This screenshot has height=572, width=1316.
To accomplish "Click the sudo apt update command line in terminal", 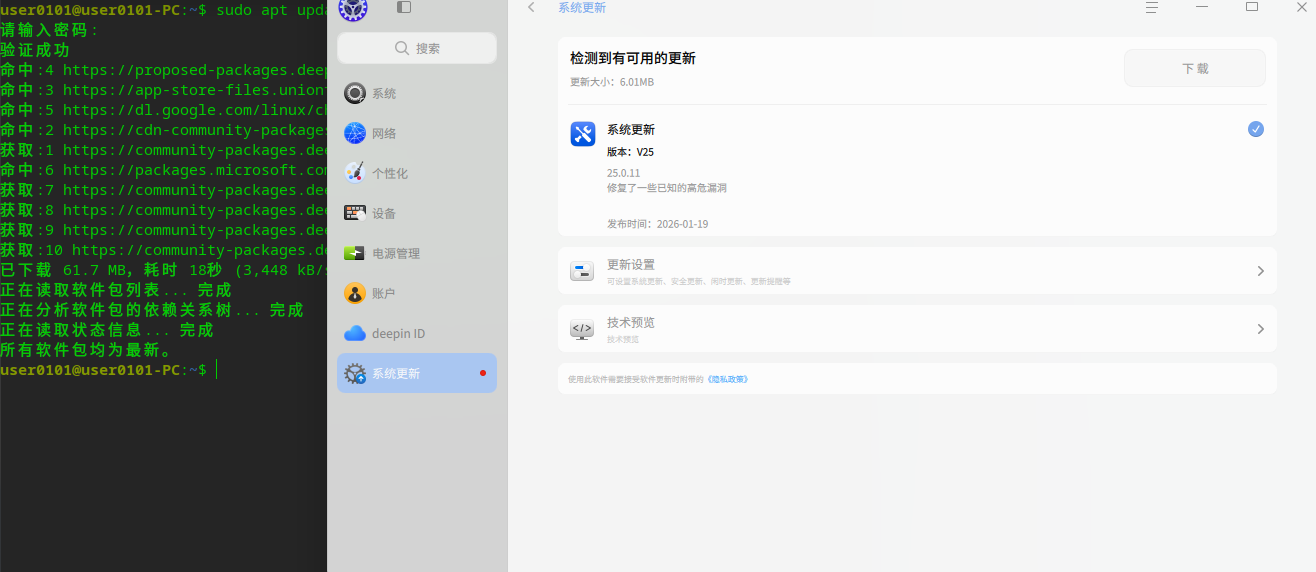I will tap(164, 10).
